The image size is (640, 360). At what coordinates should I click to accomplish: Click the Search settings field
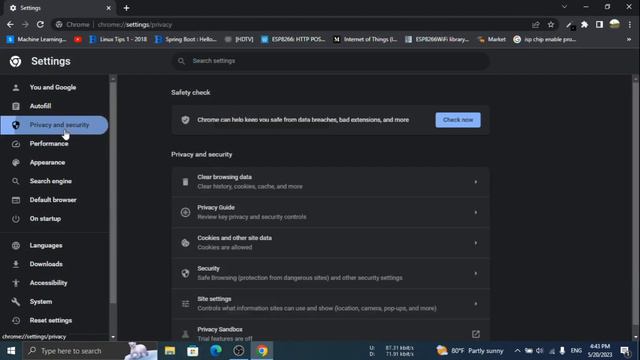331,61
